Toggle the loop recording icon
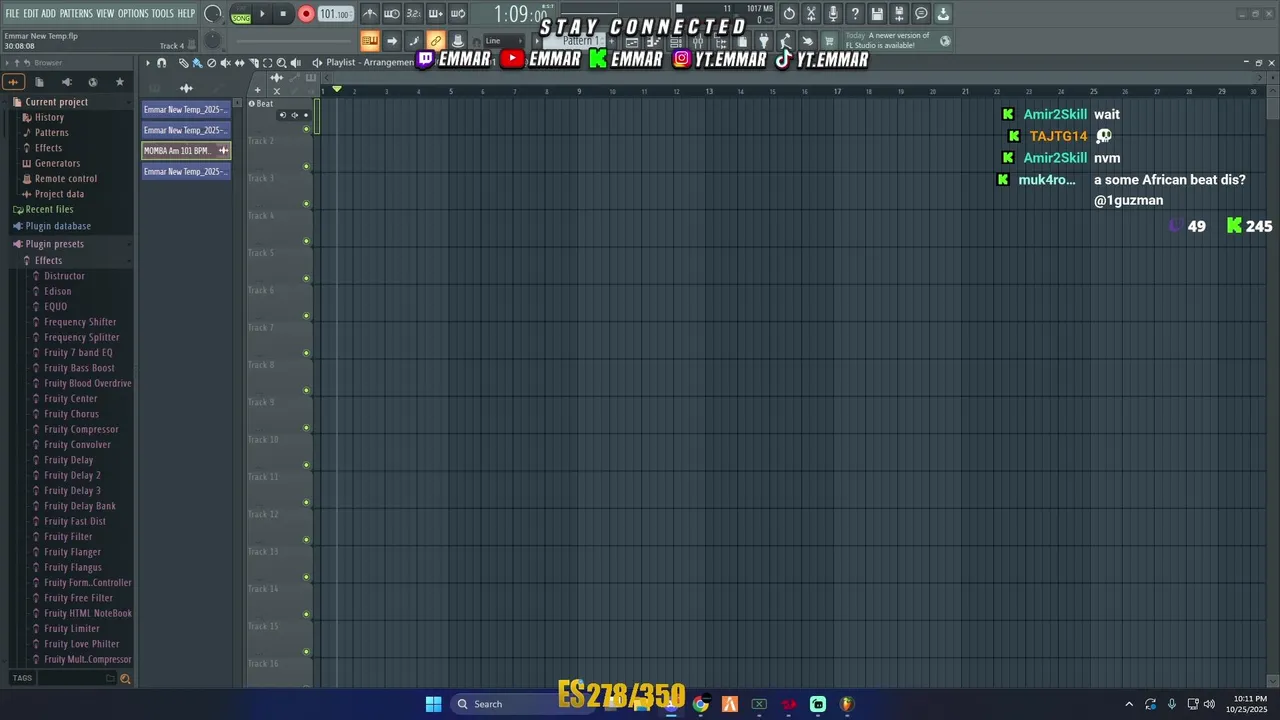1280x720 pixels. click(x=458, y=14)
